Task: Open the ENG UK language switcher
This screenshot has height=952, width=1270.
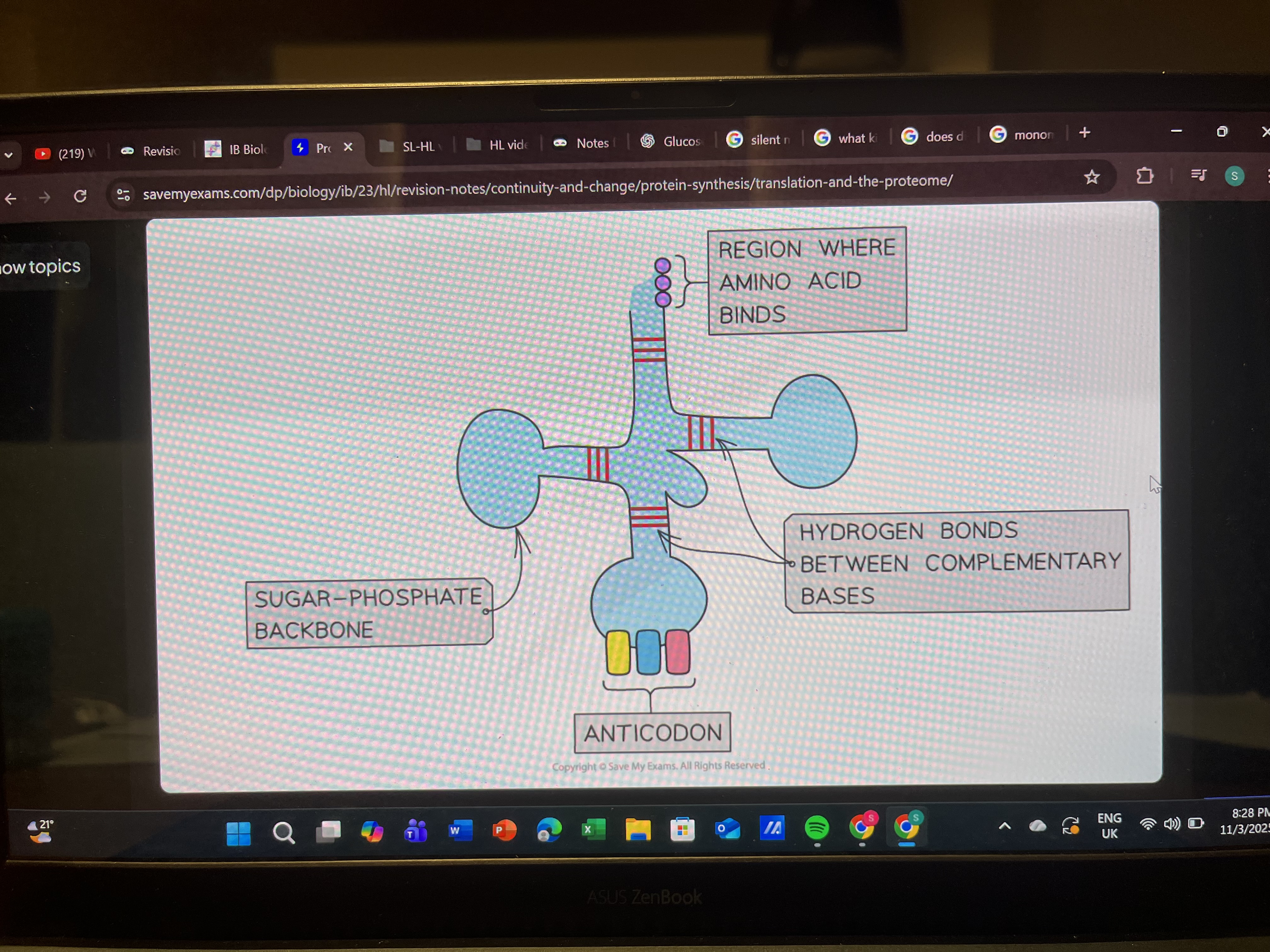Action: [1109, 826]
